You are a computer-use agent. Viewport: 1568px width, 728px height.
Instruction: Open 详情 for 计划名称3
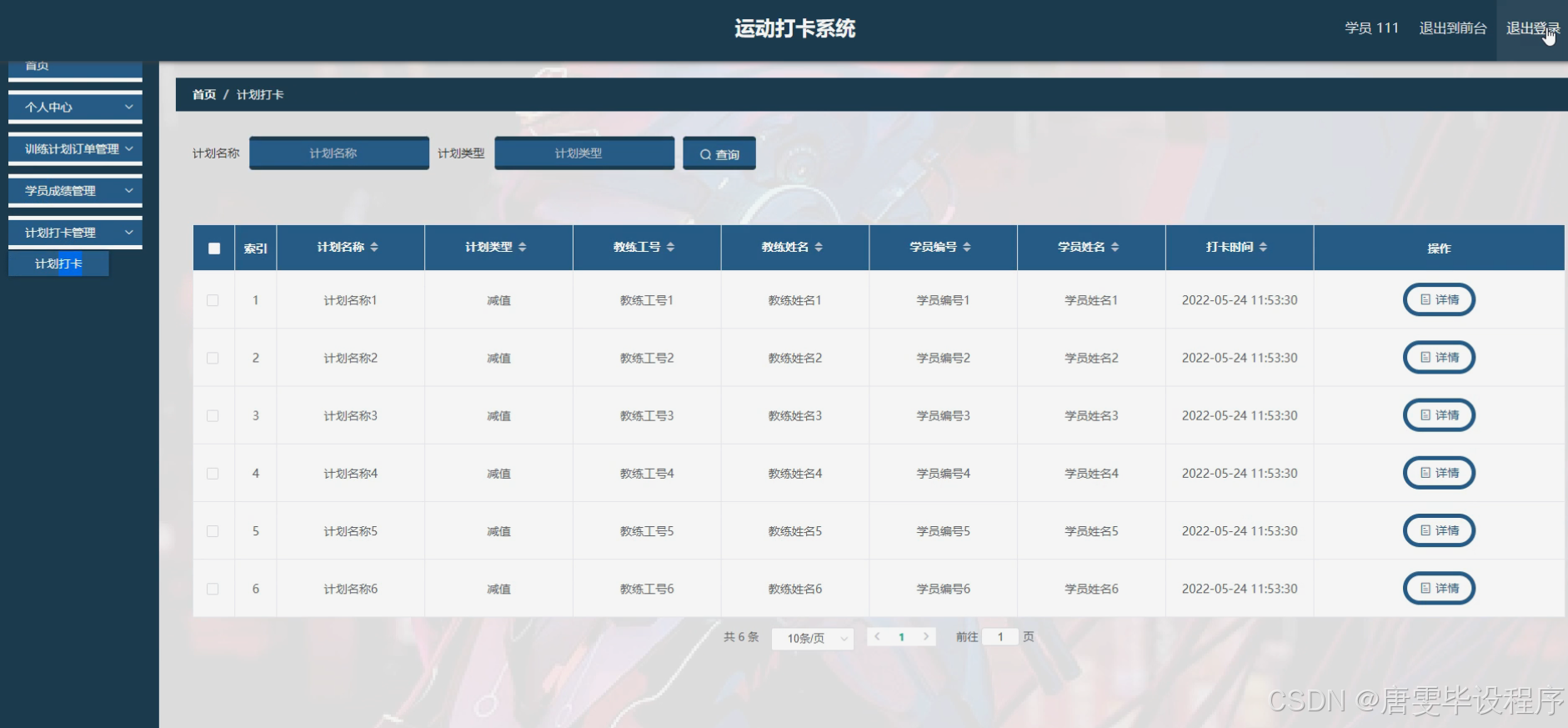tap(1440, 414)
